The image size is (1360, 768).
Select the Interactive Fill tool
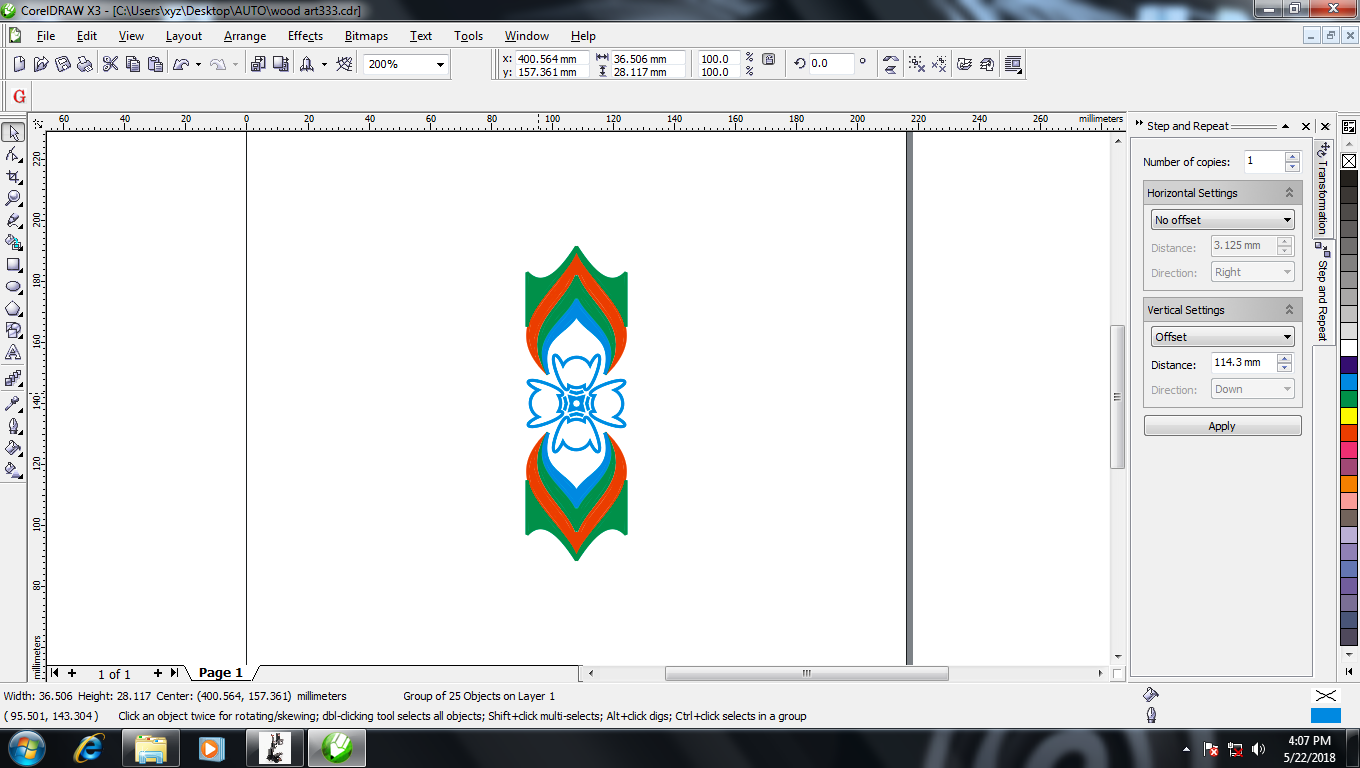[x=13, y=469]
